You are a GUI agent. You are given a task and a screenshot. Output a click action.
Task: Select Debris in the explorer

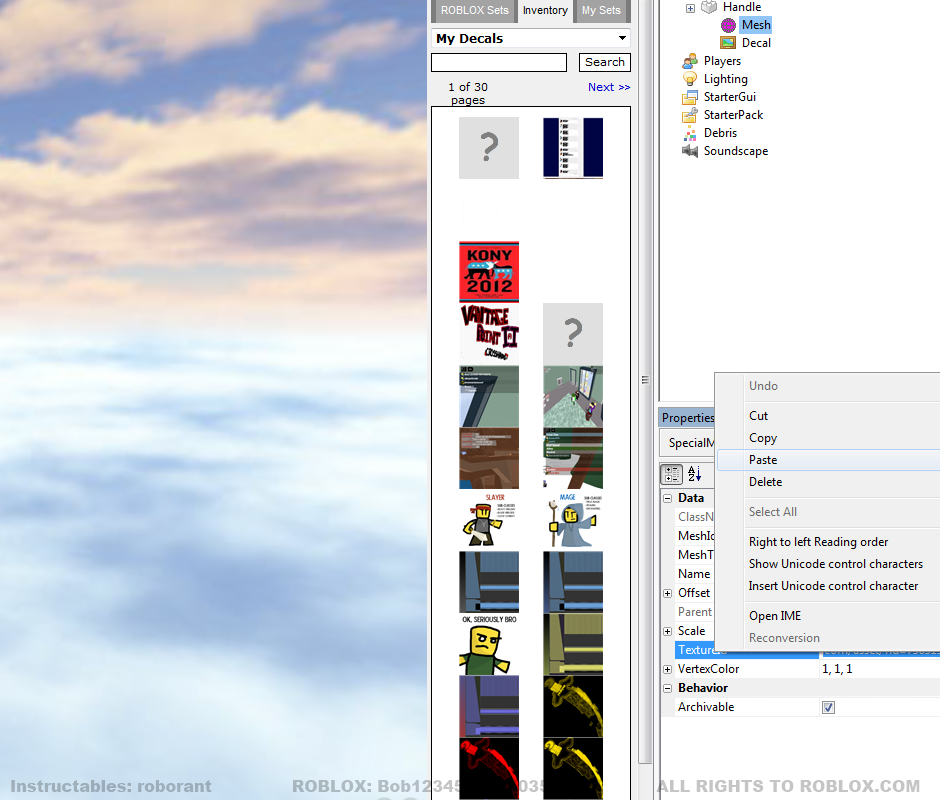coord(720,133)
